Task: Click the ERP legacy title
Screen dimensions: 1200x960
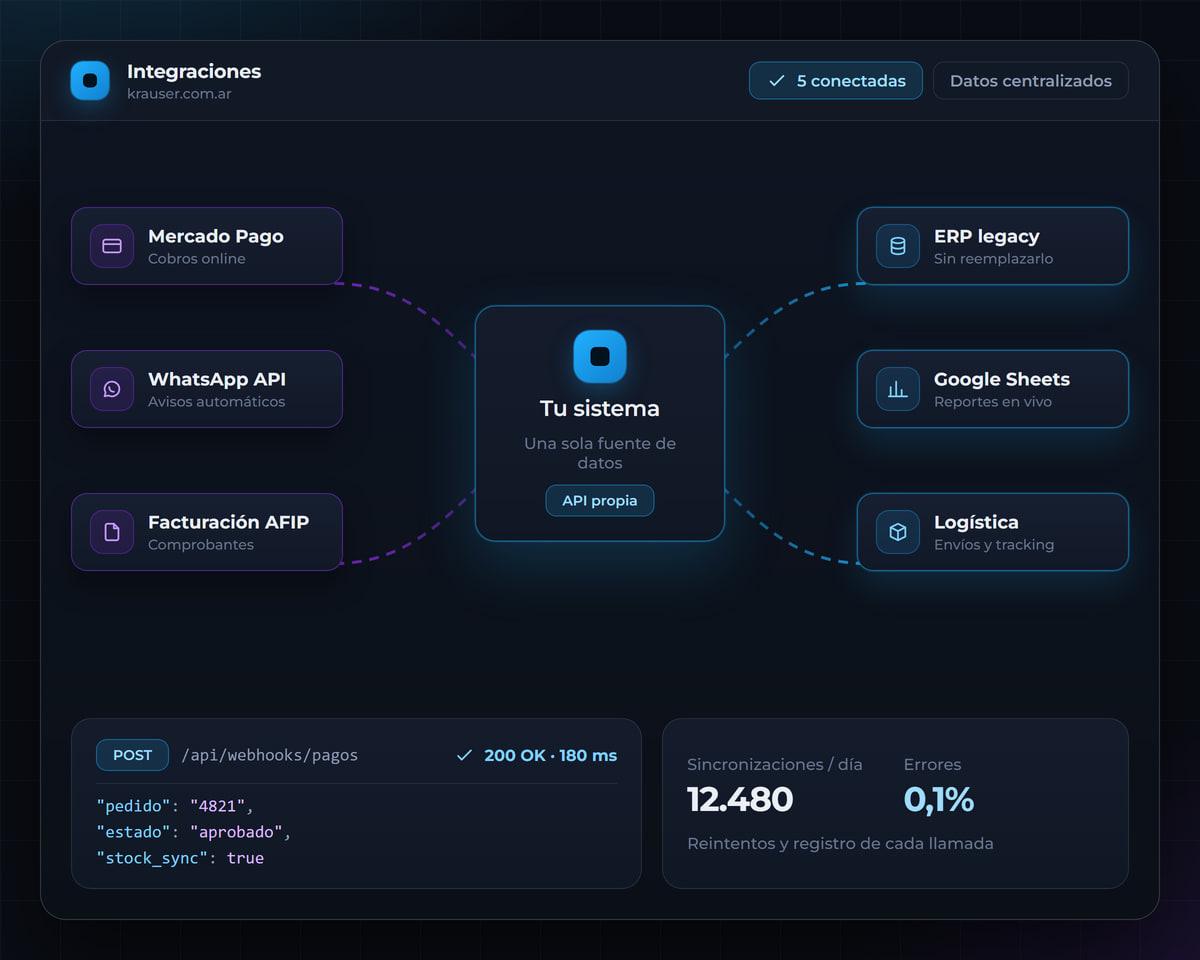Action: pos(987,236)
